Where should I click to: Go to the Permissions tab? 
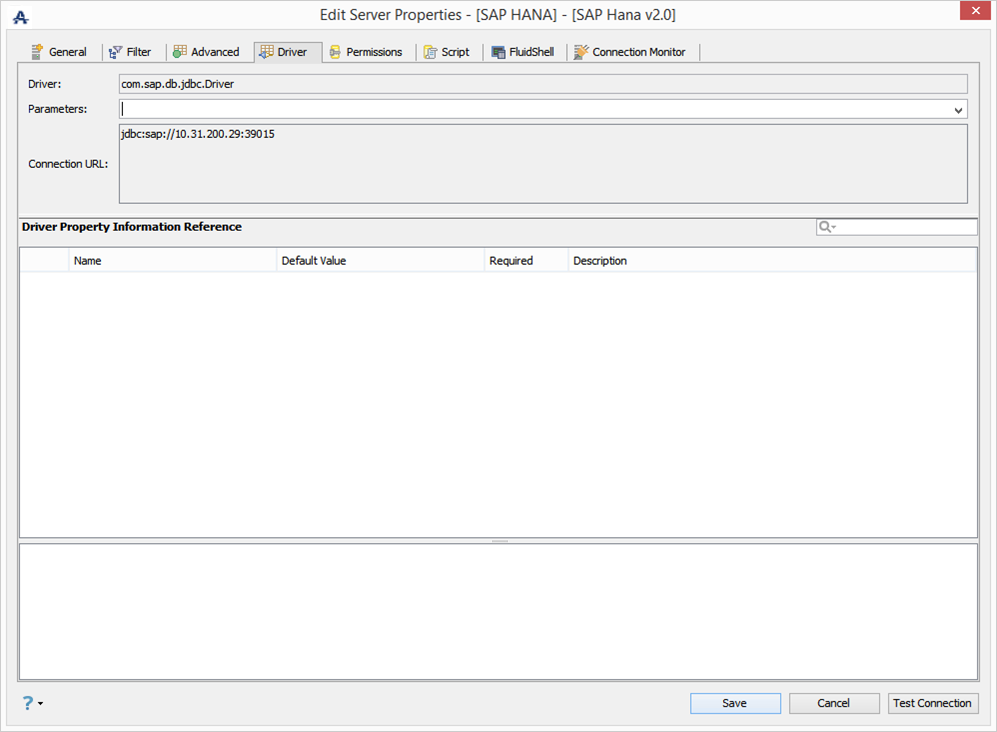[x=366, y=52]
